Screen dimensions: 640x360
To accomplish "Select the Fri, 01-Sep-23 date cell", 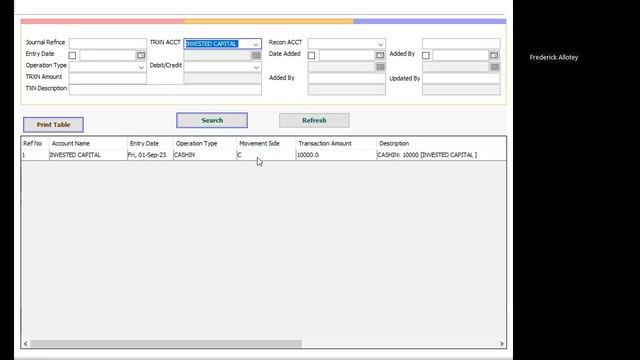I will pyautogui.click(x=150, y=155).
